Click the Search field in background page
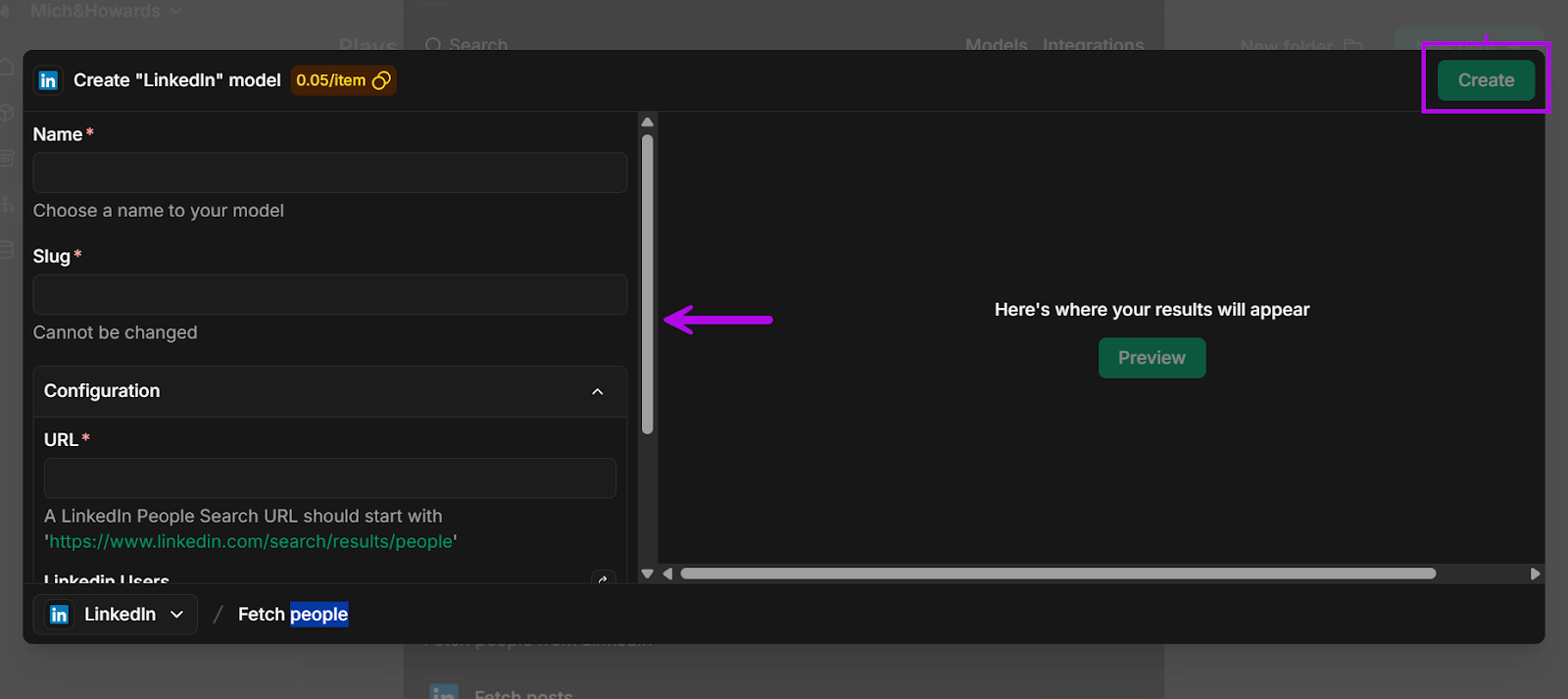This screenshot has width=1568, height=699. (x=466, y=44)
